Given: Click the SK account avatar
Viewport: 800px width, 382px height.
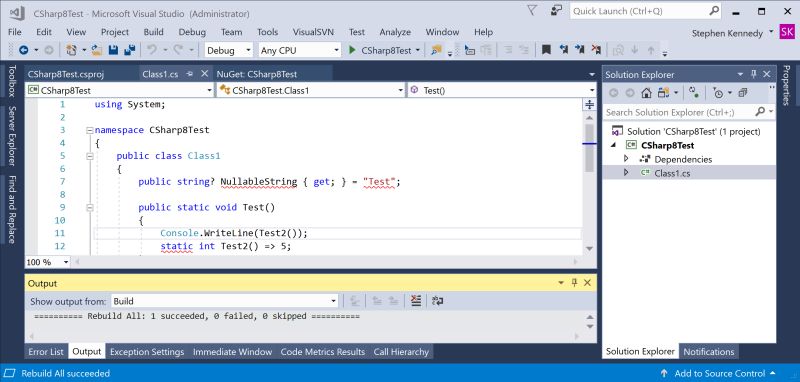Looking at the screenshot, I should pos(787,32).
